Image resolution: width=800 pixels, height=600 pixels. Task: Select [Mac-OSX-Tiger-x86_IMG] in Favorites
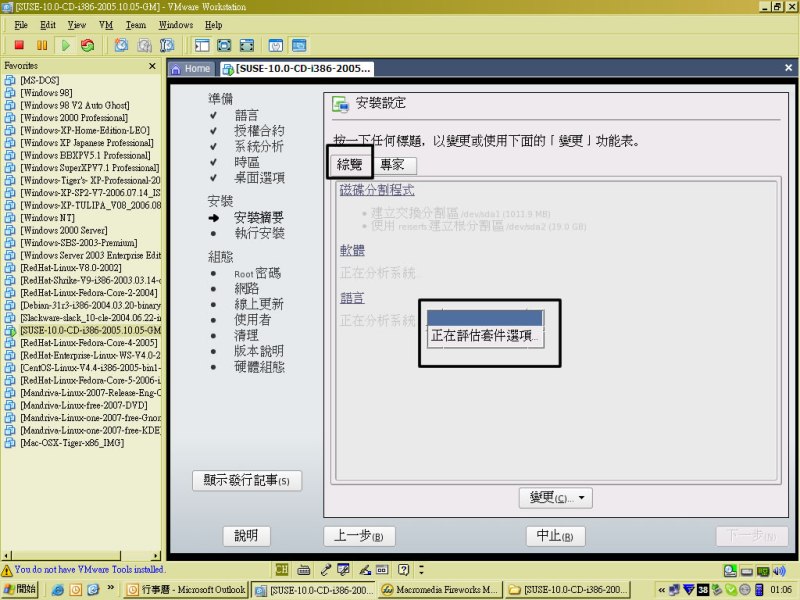pos(72,443)
